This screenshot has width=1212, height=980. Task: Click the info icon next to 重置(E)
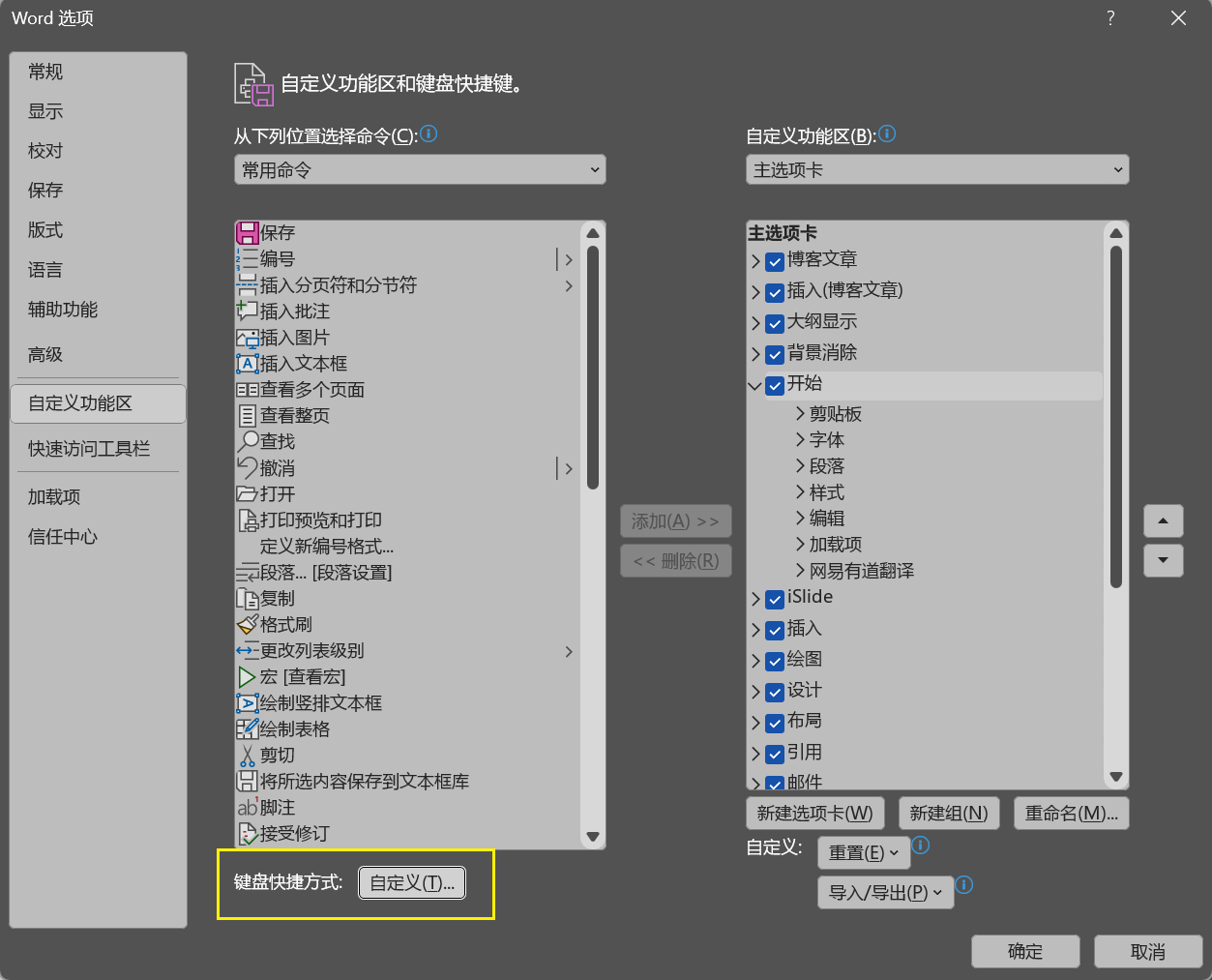pos(921,845)
